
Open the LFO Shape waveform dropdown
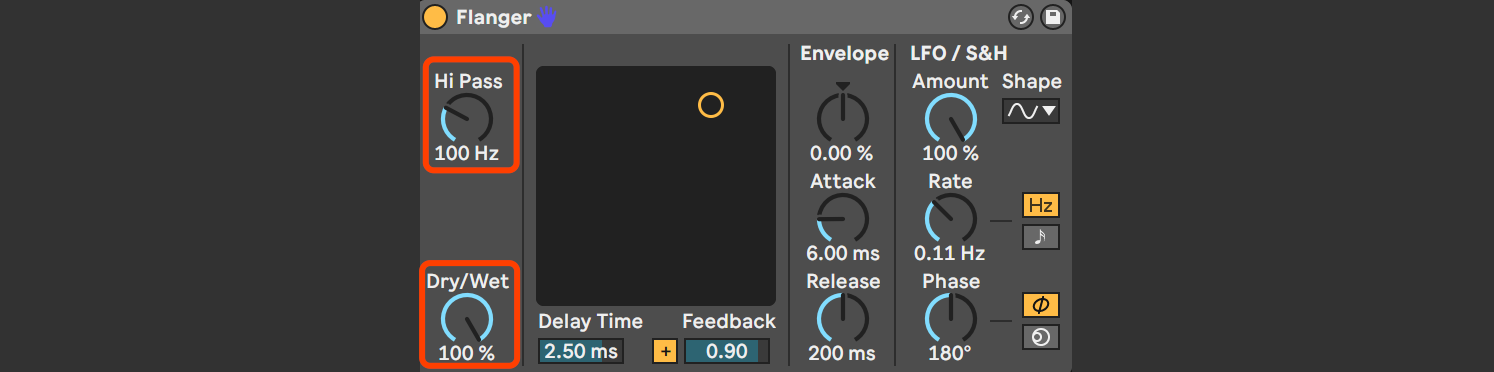pyautogui.click(x=1031, y=111)
